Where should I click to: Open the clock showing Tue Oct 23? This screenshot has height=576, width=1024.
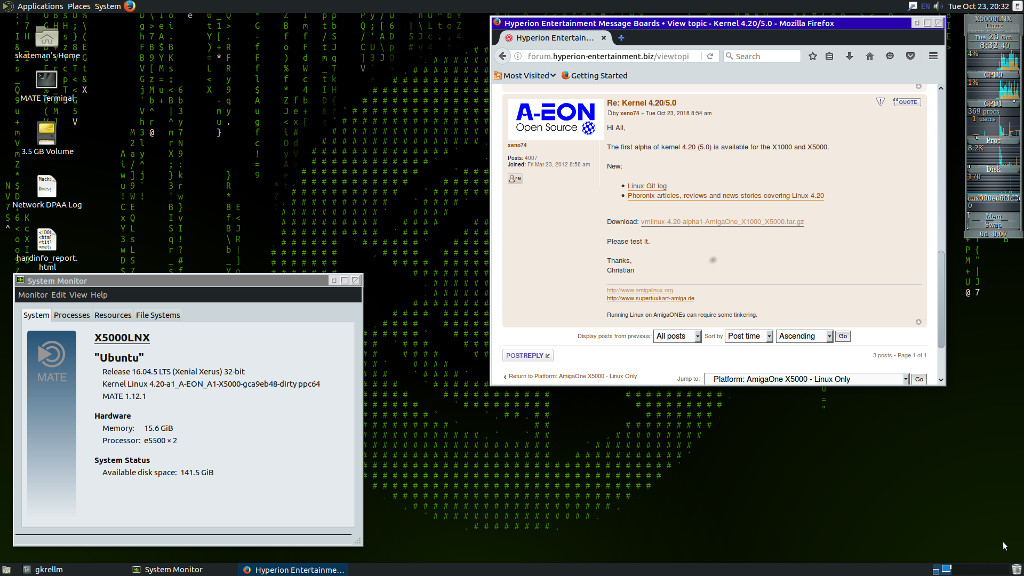click(978, 6)
